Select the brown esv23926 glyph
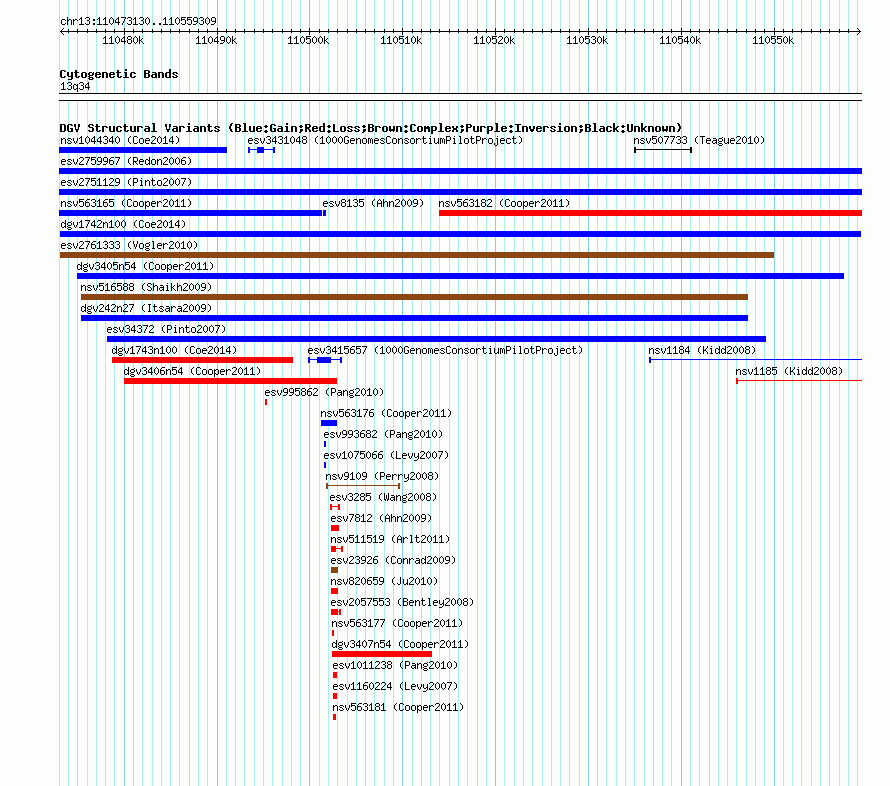 click(x=334, y=570)
